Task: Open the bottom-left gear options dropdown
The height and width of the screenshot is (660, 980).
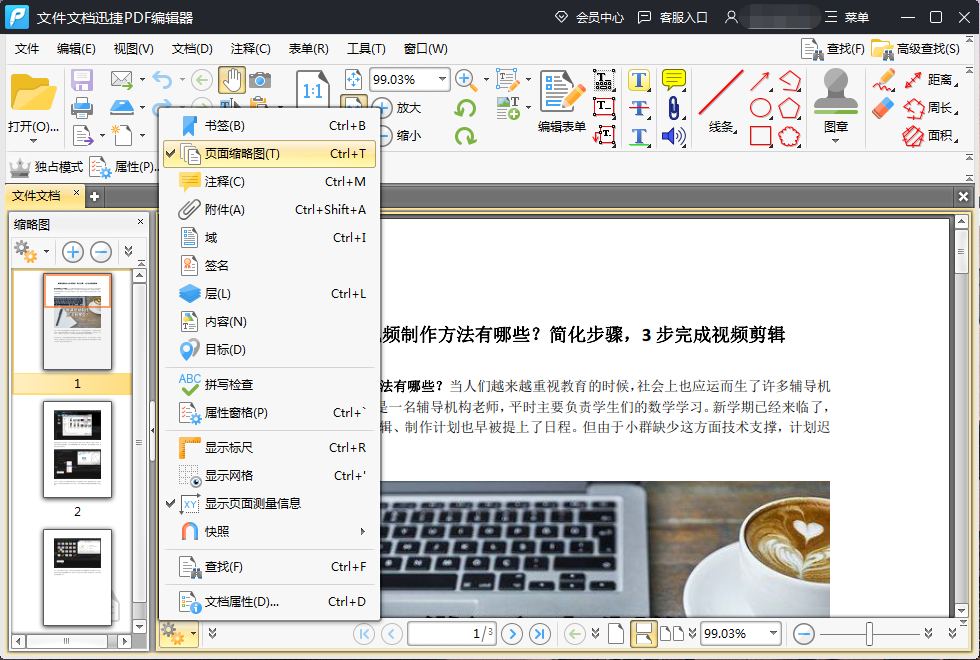Action: click(x=179, y=634)
